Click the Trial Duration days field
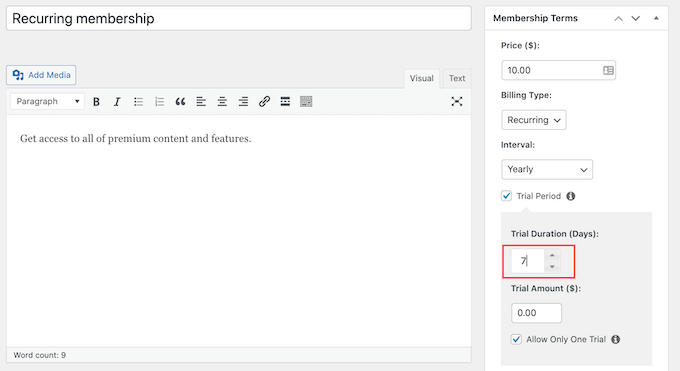Viewport: 680px width, 371px height. [x=528, y=261]
